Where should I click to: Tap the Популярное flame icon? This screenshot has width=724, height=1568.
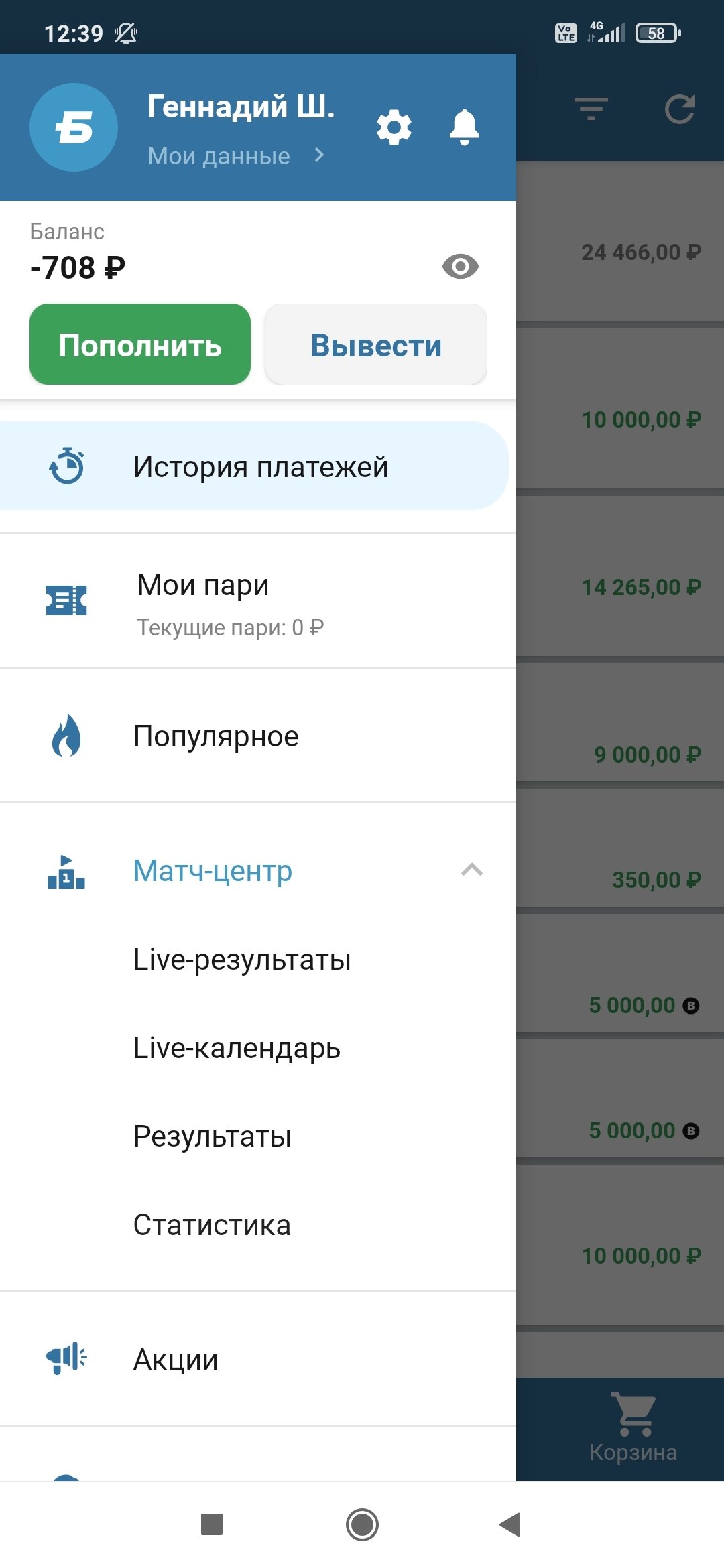click(66, 736)
